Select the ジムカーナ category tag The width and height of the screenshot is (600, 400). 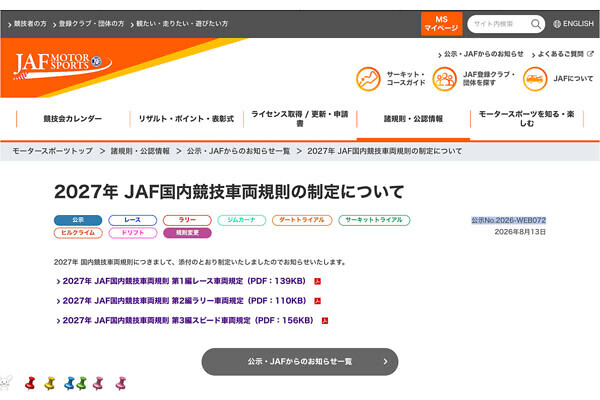(241, 220)
